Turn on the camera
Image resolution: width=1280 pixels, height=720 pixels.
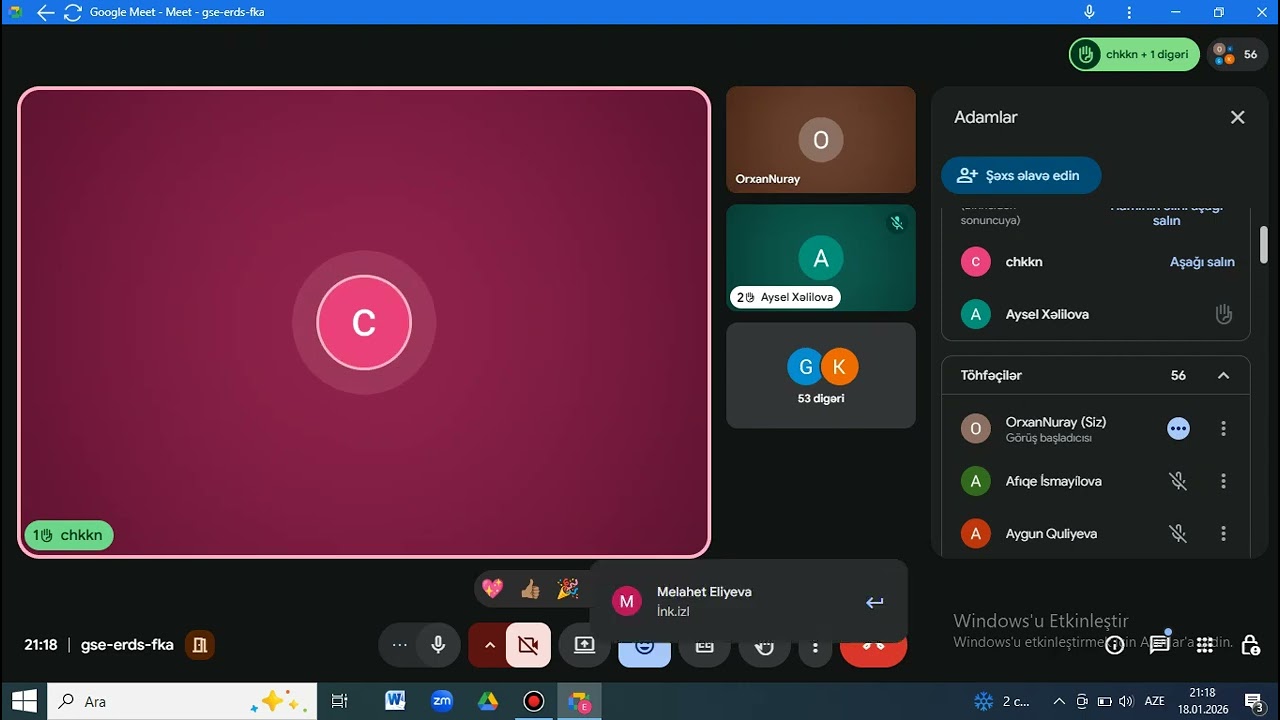(x=528, y=645)
